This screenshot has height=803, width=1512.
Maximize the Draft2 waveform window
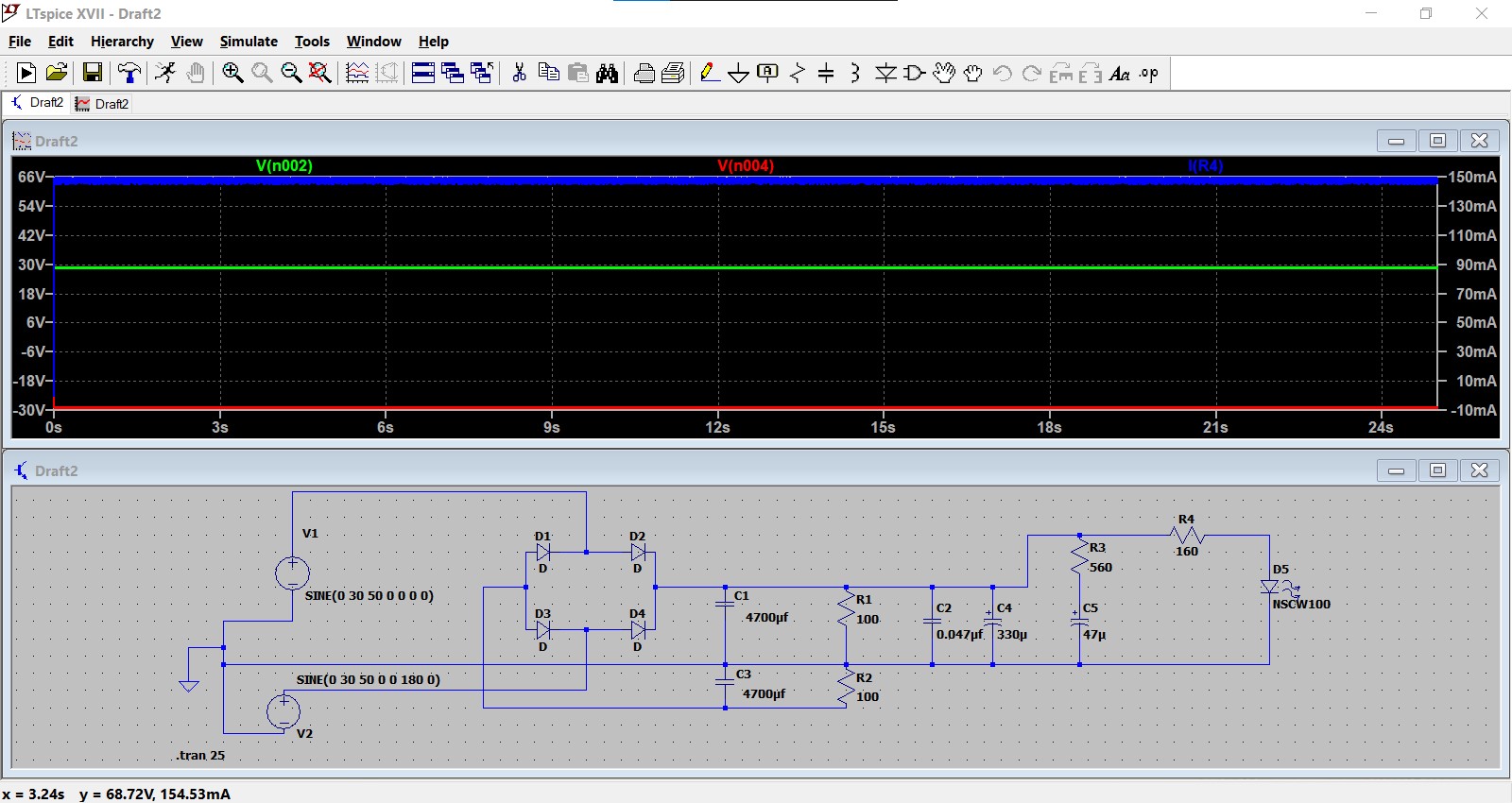tap(1437, 141)
